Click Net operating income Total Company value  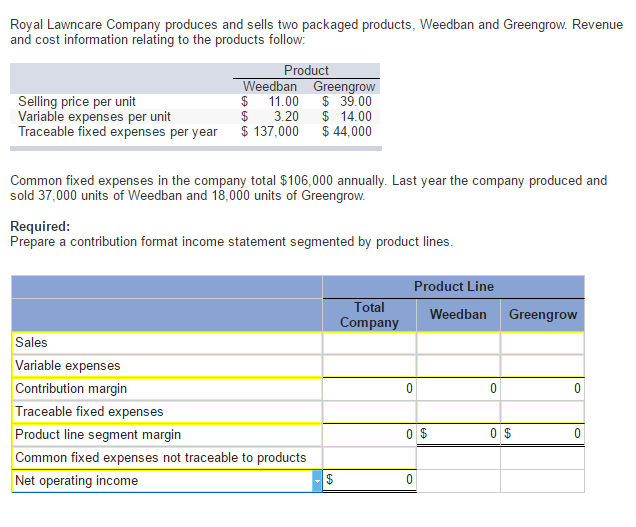369,481
